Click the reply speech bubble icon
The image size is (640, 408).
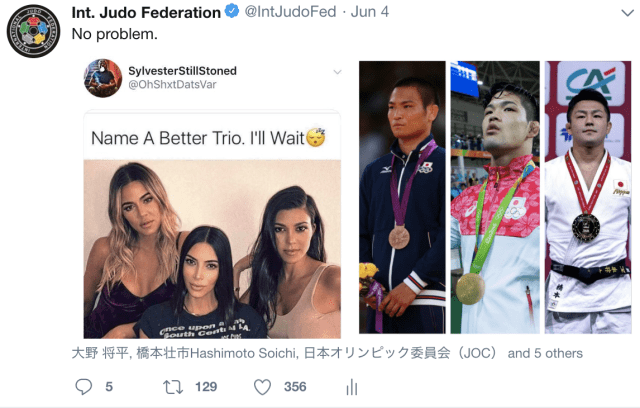[84, 386]
